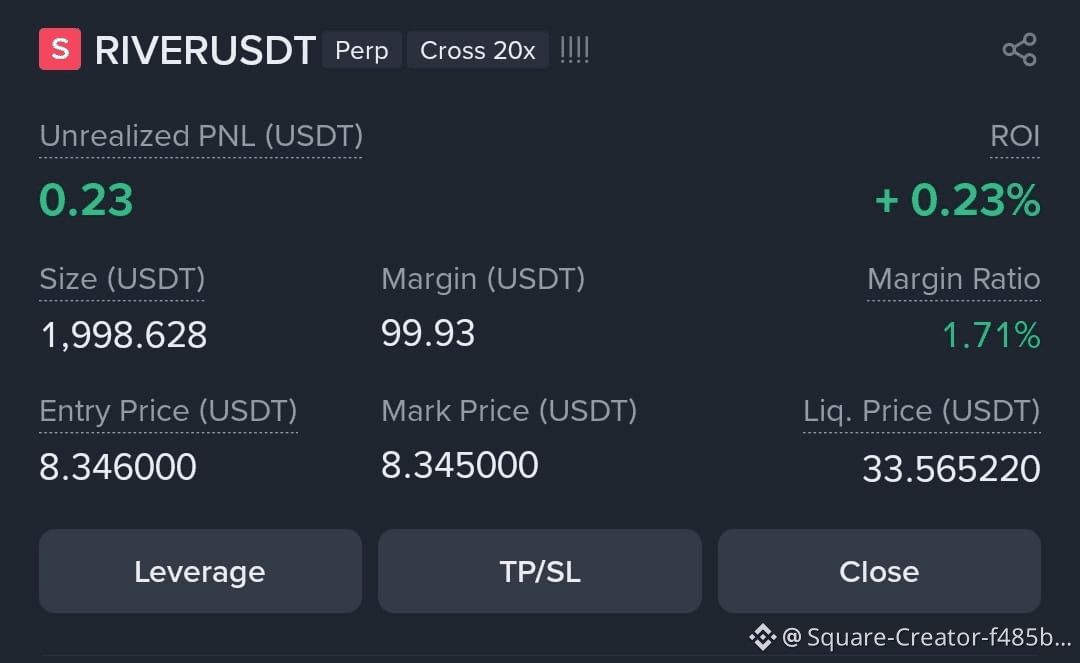The image size is (1080, 663).
Task: Click the Mark Price (USDT) label
Action: [x=509, y=411]
